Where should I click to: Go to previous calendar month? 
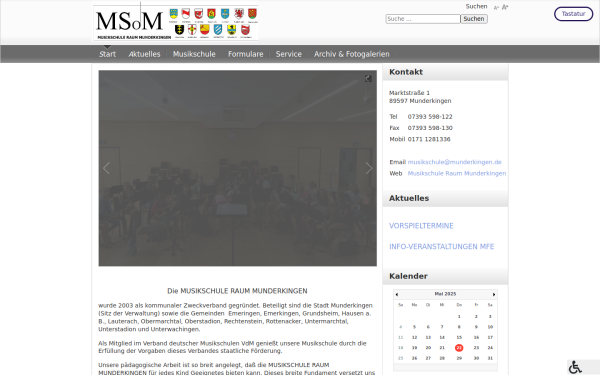396,294
